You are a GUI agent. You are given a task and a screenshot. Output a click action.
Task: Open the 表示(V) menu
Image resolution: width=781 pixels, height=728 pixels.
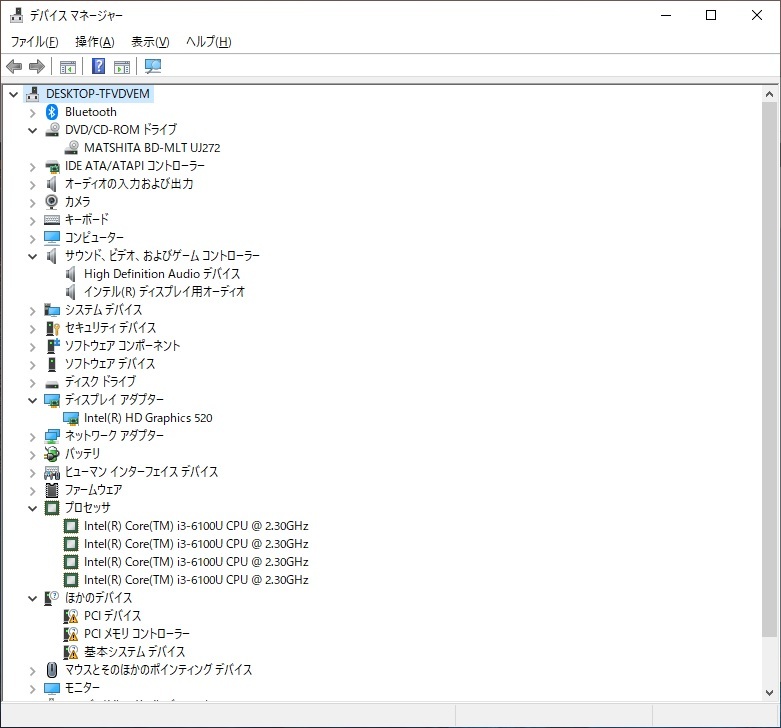[x=150, y=42]
